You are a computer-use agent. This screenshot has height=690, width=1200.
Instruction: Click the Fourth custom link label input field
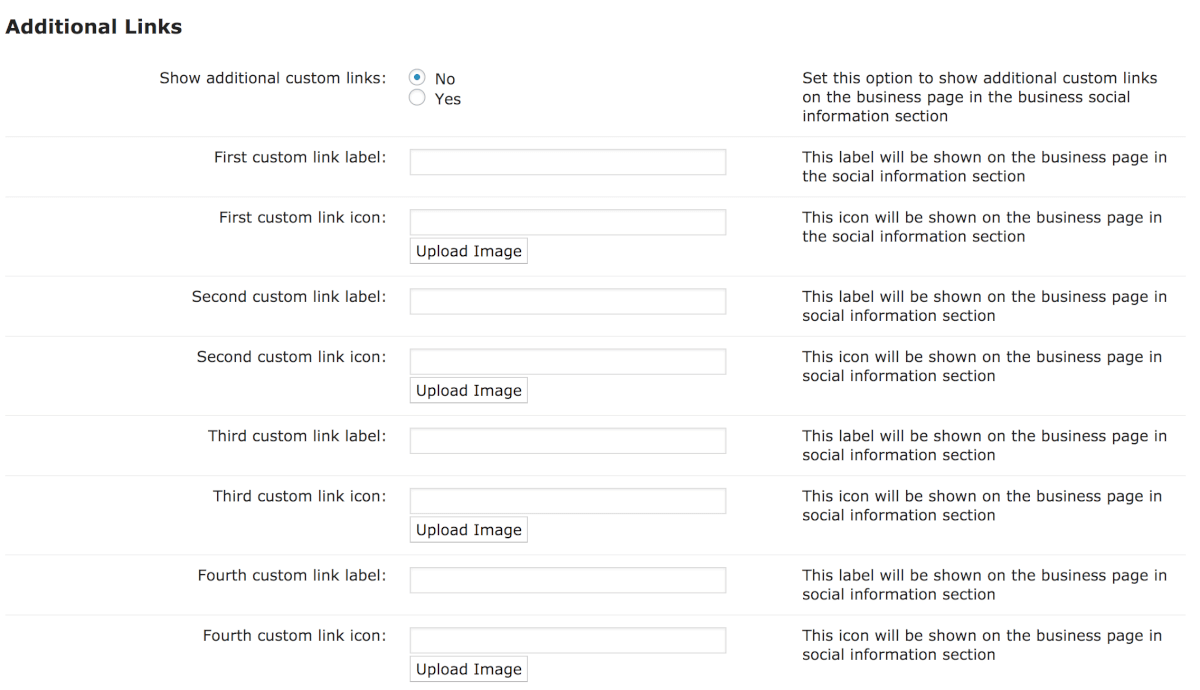pyautogui.click(x=567, y=580)
